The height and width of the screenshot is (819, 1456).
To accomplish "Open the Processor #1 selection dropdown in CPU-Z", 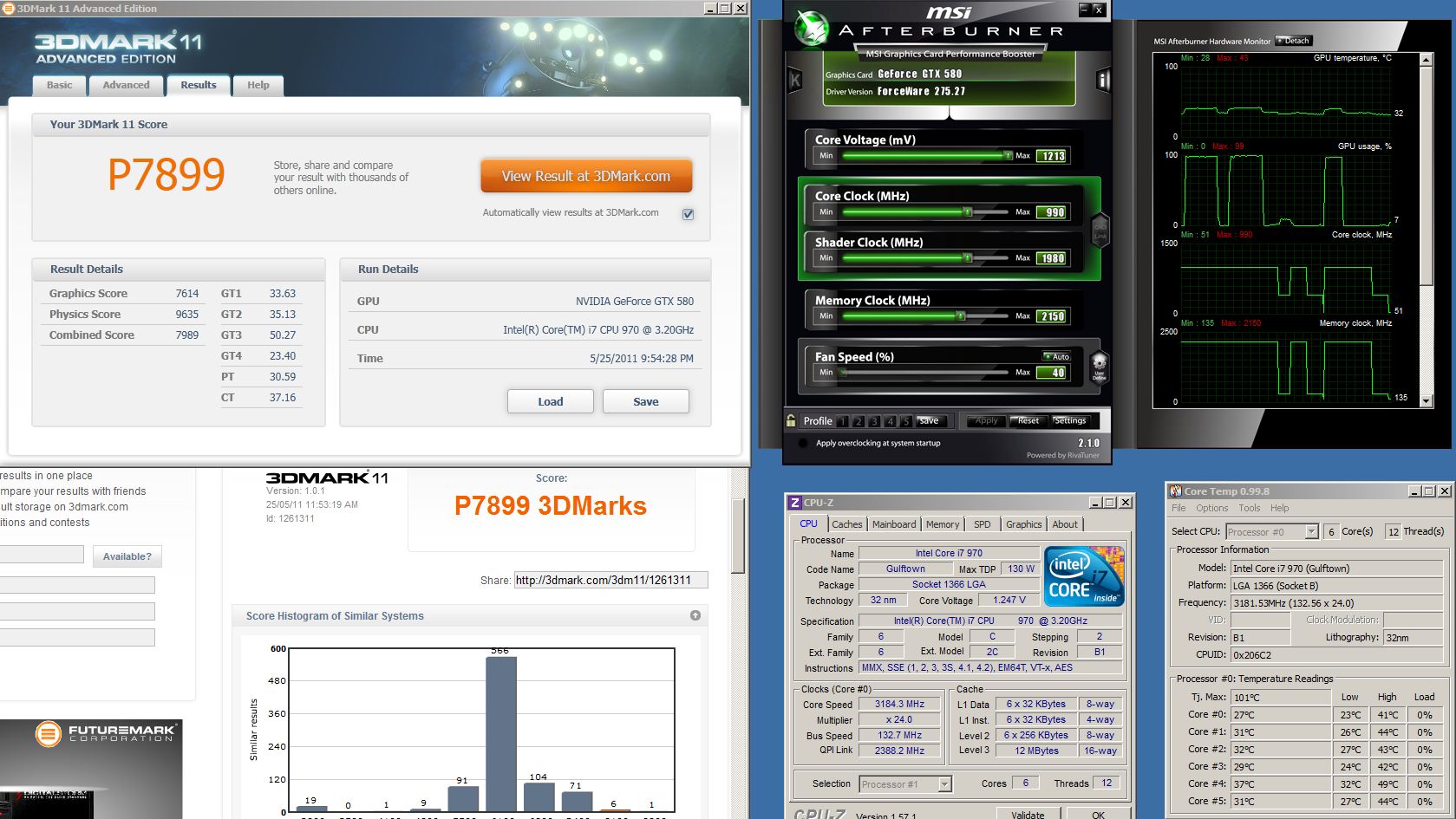I will [x=945, y=784].
